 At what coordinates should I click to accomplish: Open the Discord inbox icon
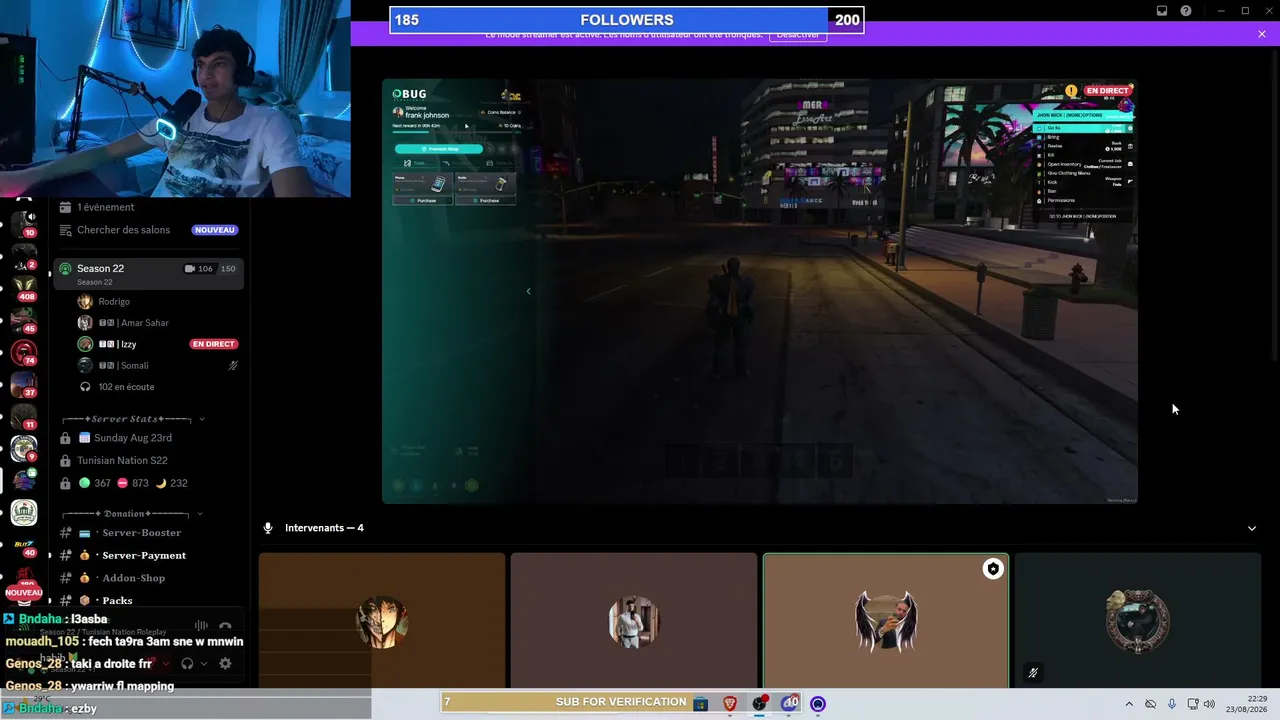1162,11
